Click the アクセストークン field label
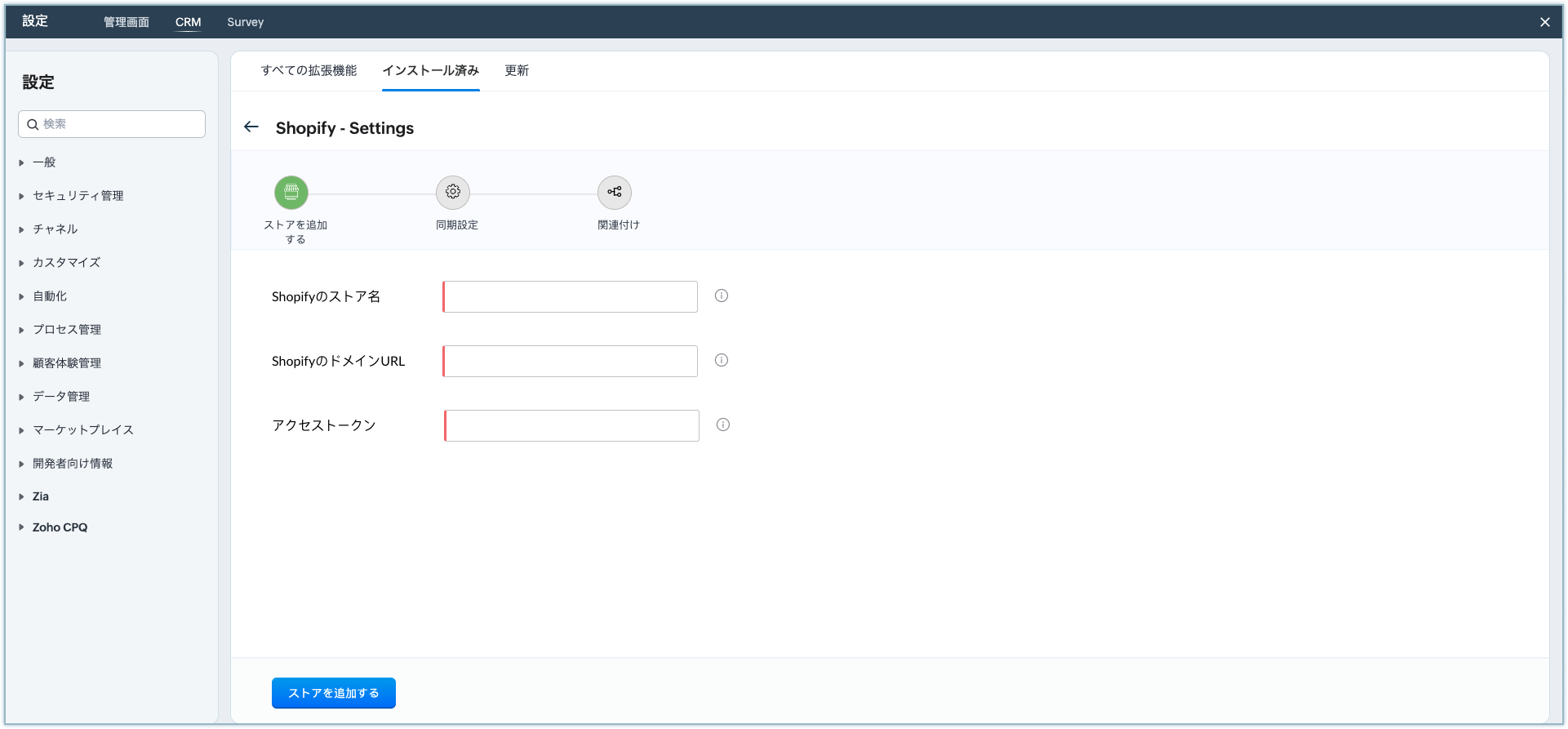 [x=324, y=425]
